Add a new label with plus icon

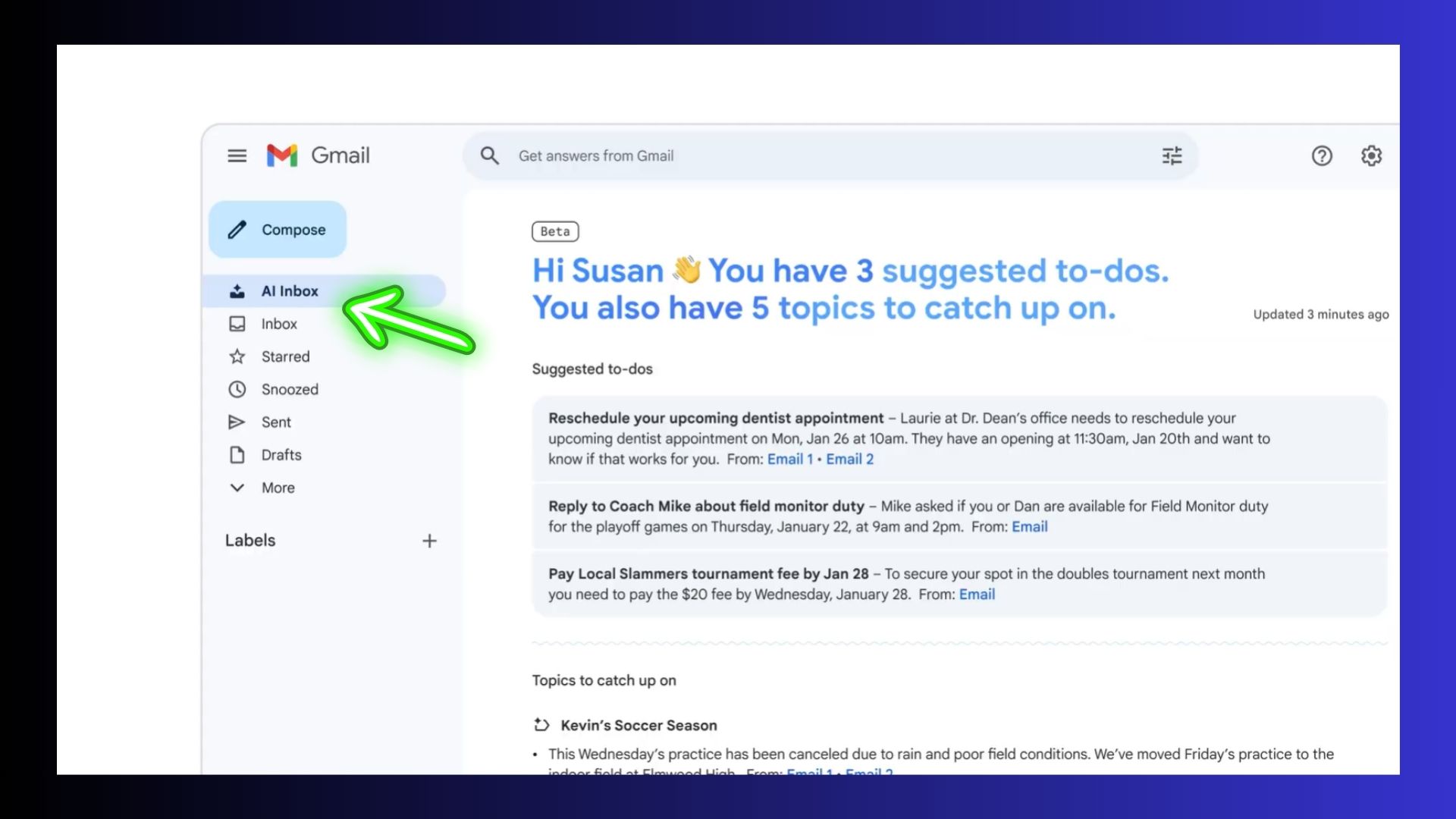(x=429, y=541)
